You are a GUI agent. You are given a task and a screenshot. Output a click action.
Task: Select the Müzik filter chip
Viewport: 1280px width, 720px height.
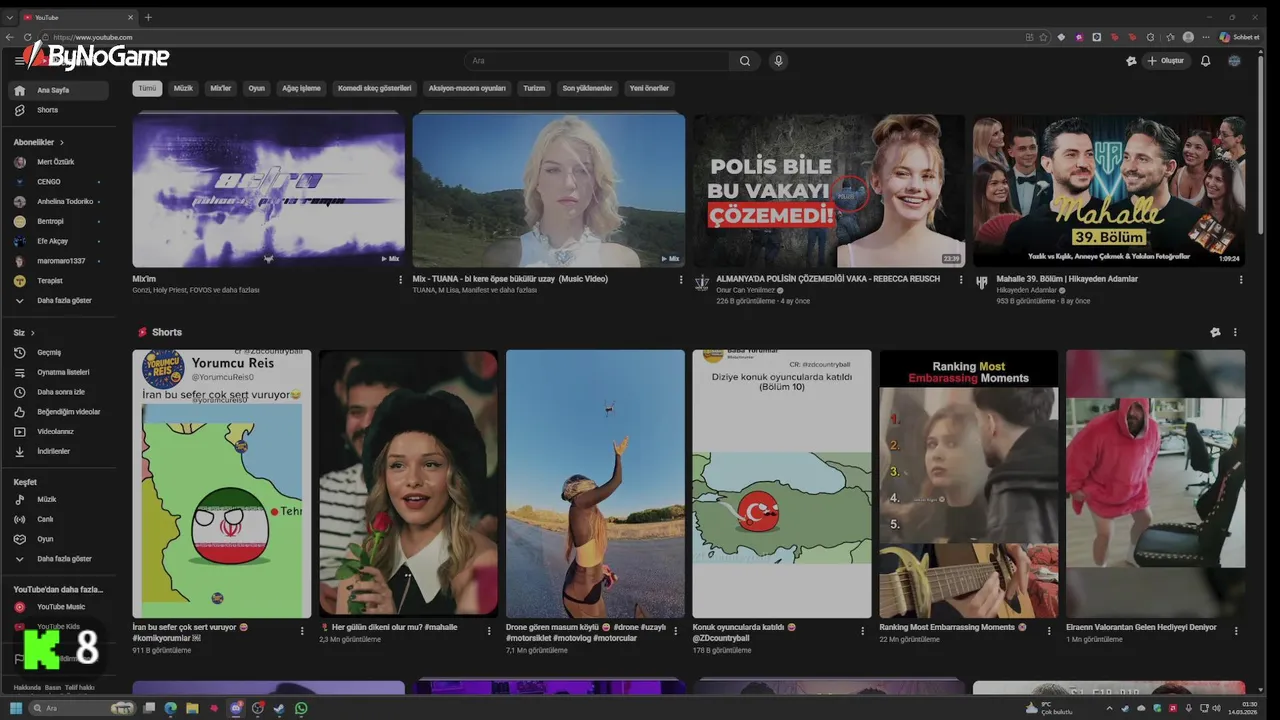coord(183,88)
